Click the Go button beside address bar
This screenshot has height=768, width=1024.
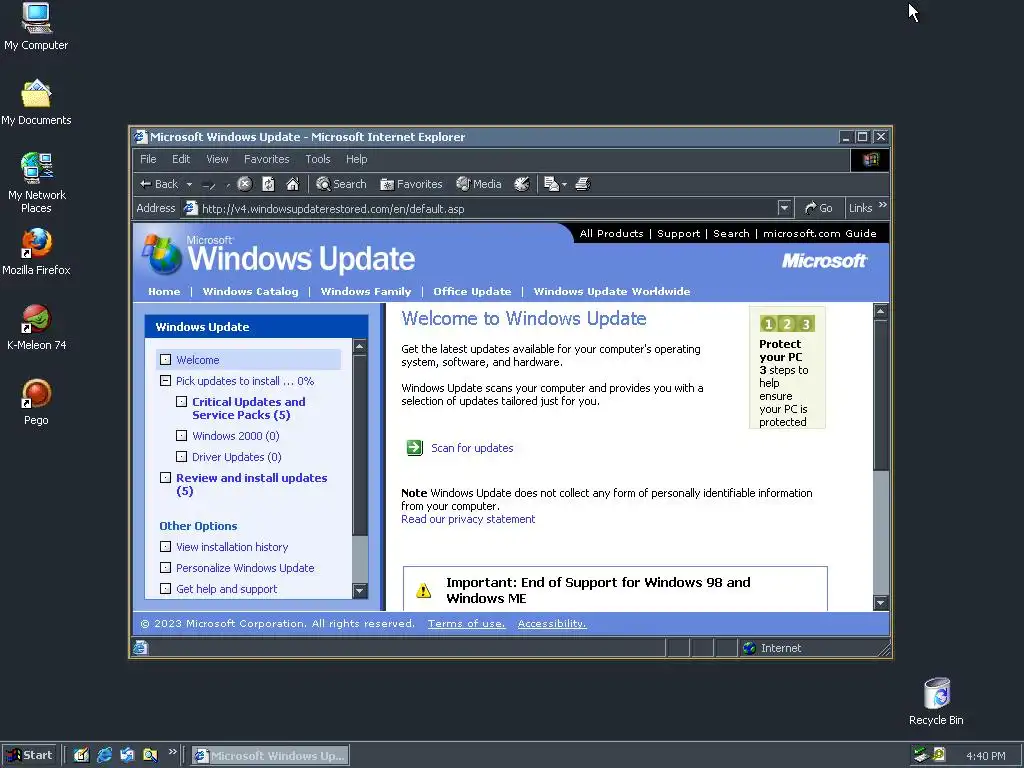pos(818,208)
